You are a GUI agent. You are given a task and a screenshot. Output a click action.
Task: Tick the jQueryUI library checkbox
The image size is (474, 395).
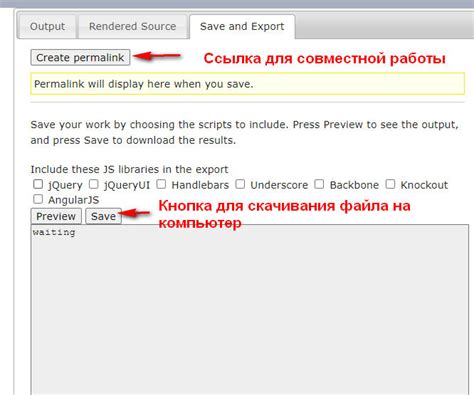coord(94,184)
